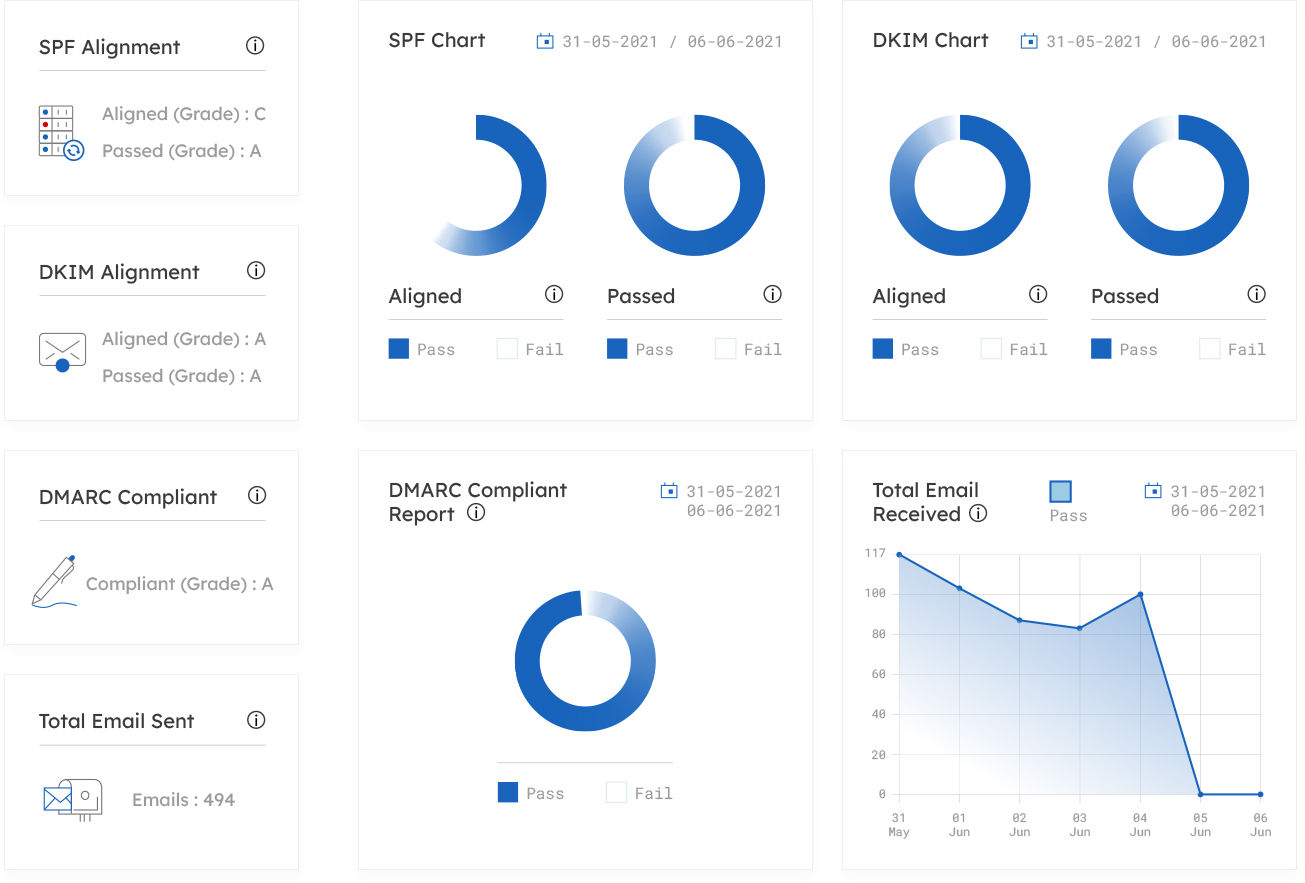Toggle Pass legend under SPF Passed
1305x883 pixels.
pyautogui.click(x=640, y=349)
